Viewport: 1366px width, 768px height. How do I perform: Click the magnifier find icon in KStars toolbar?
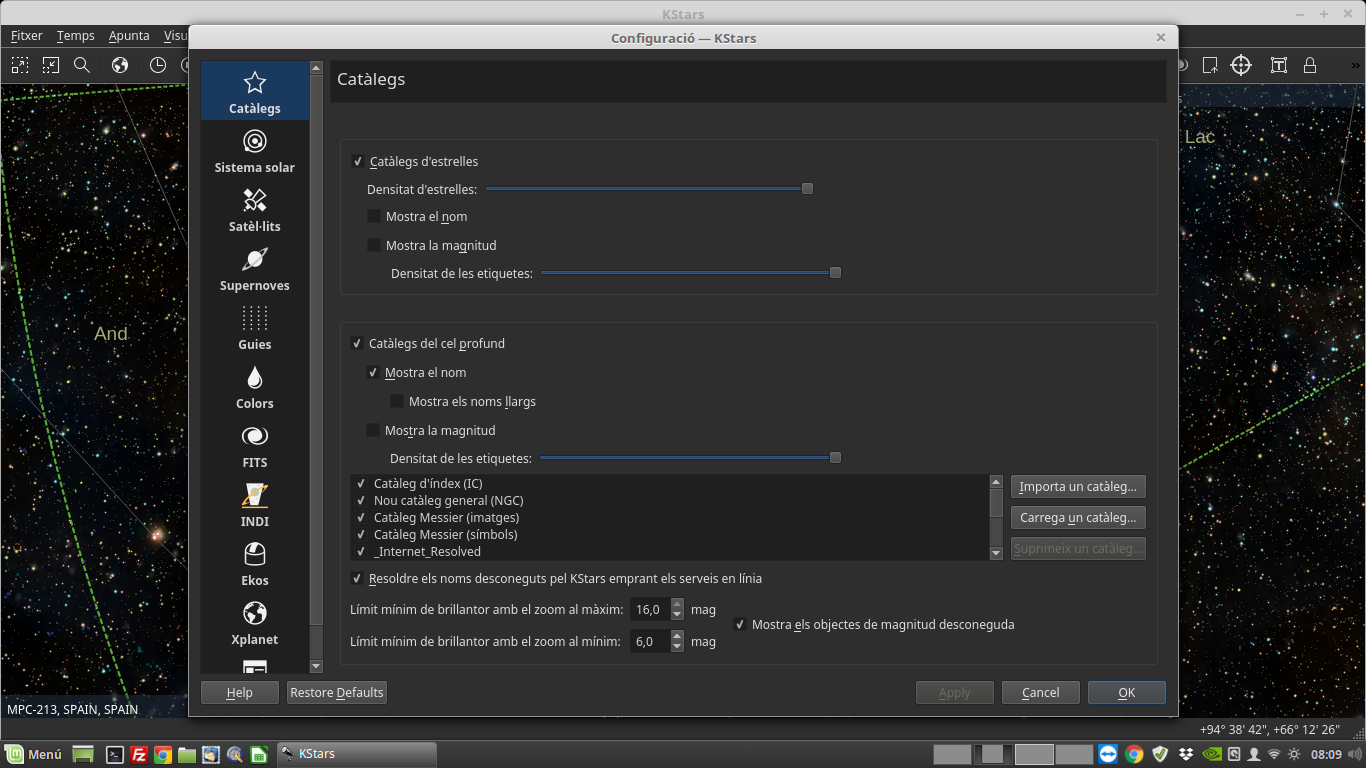click(x=82, y=65)
